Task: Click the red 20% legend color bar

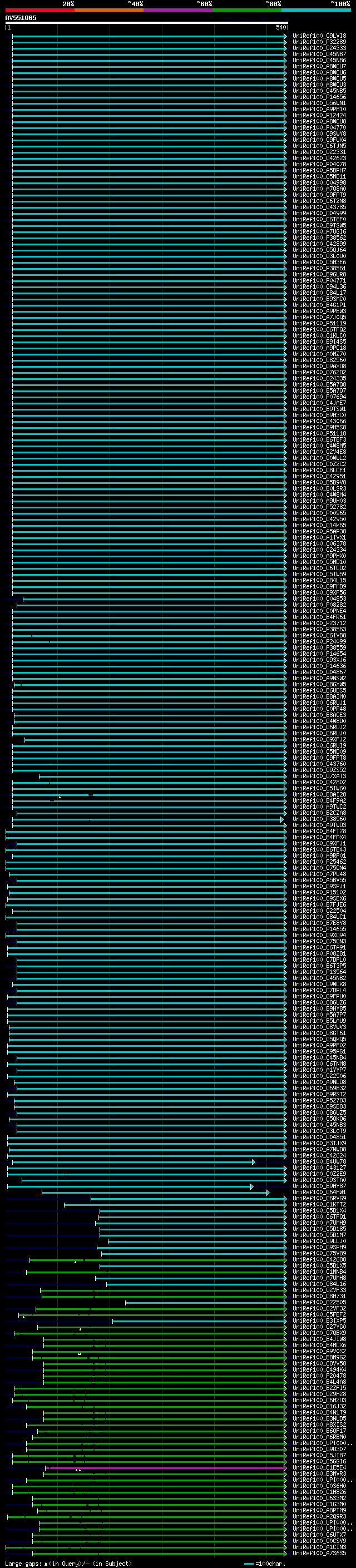Action: coord(39,10)
